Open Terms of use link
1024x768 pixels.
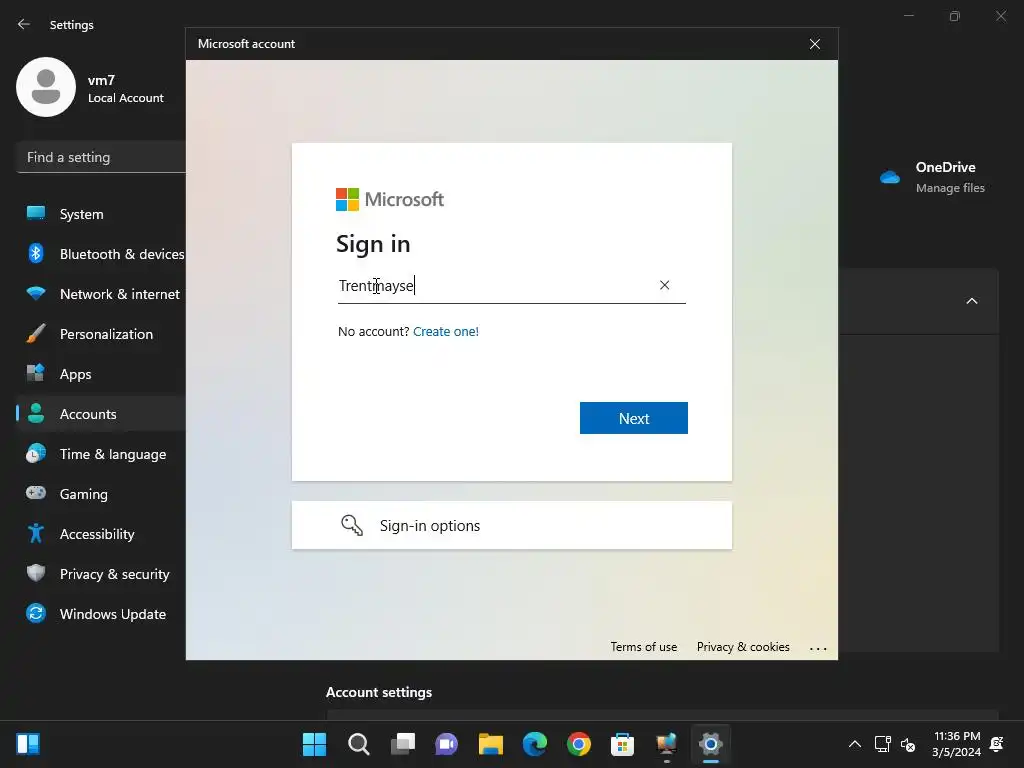click(x=643, y=647)
